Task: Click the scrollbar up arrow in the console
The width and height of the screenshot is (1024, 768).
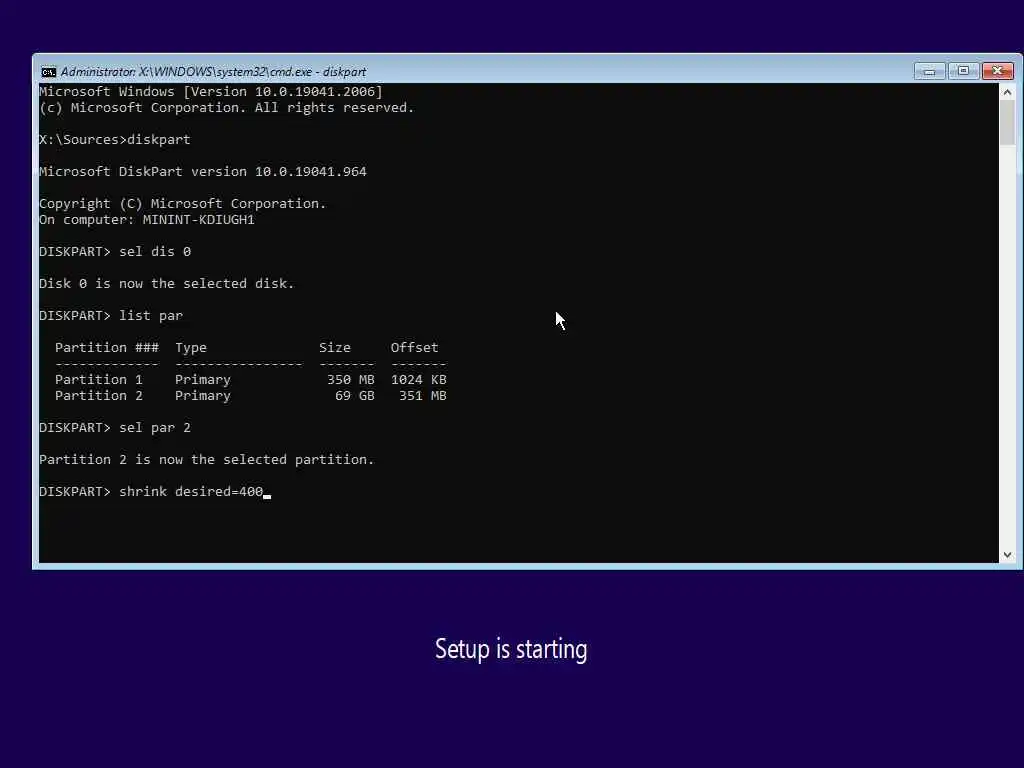Action: click(x=1007, y=92)
